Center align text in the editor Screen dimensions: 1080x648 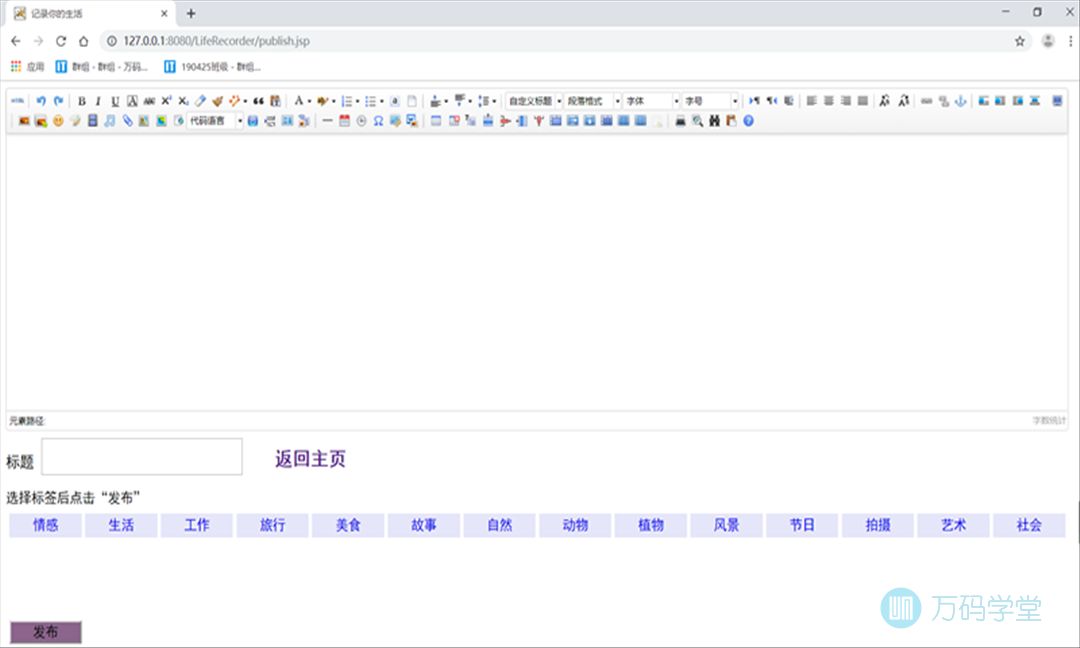[829, 101]
